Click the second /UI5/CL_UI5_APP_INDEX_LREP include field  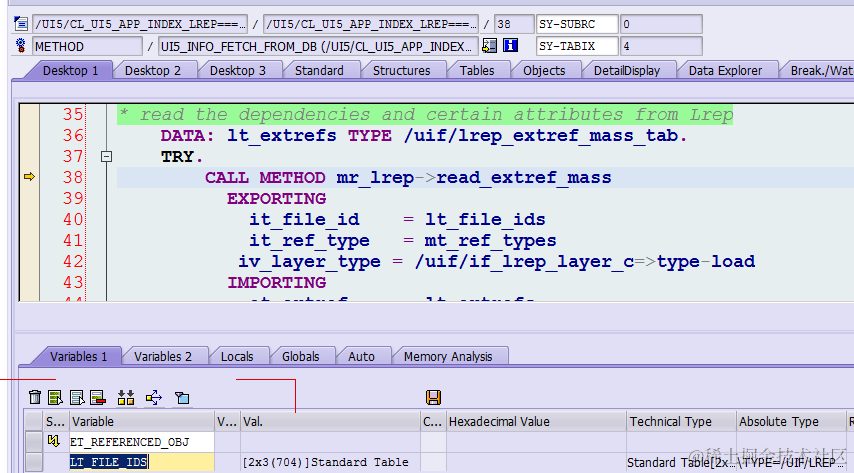point(371,24)
